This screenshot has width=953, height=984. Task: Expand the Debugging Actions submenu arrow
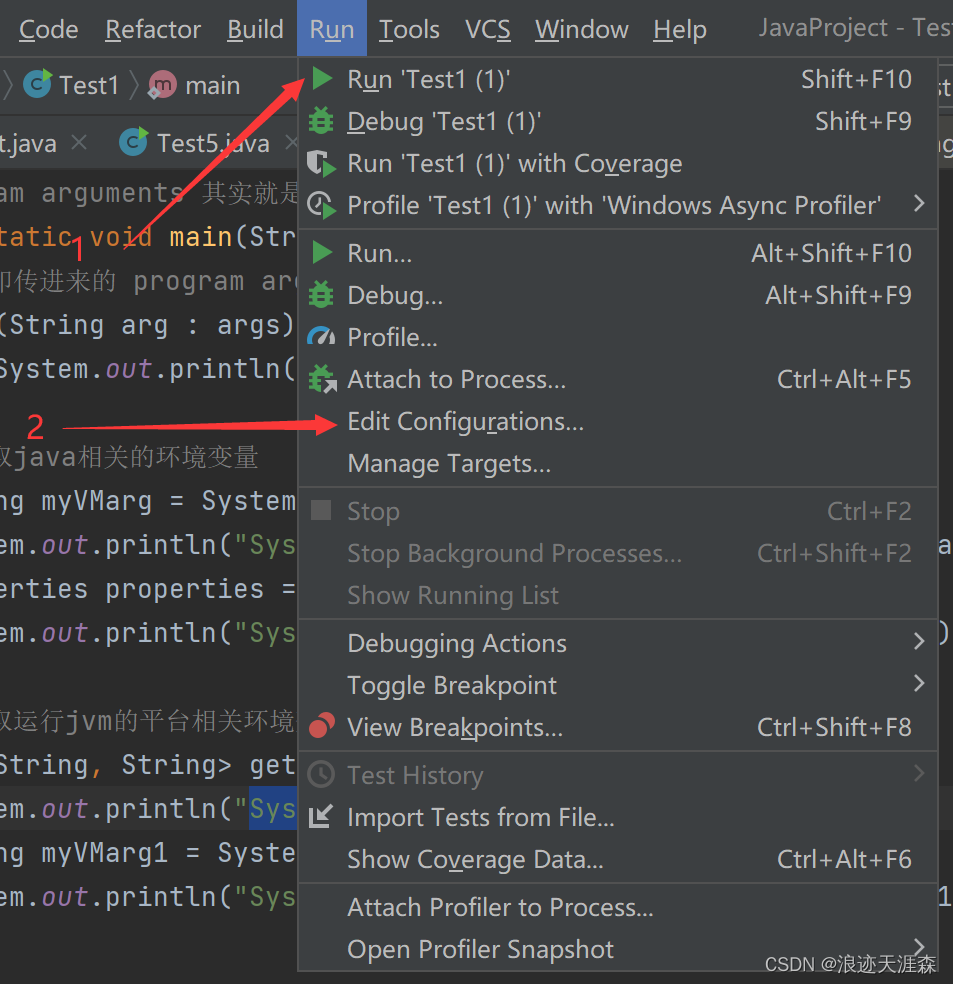919,643
